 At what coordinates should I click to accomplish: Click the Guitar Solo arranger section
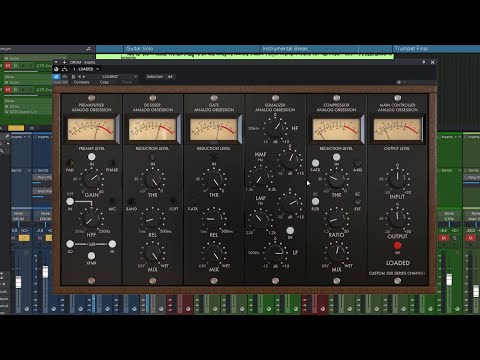click(x=191, y=49)
